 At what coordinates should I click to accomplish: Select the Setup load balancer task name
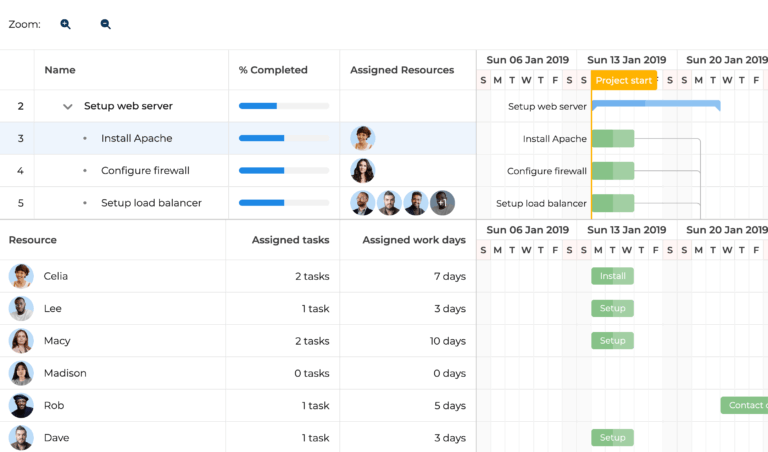click(151, 203)
